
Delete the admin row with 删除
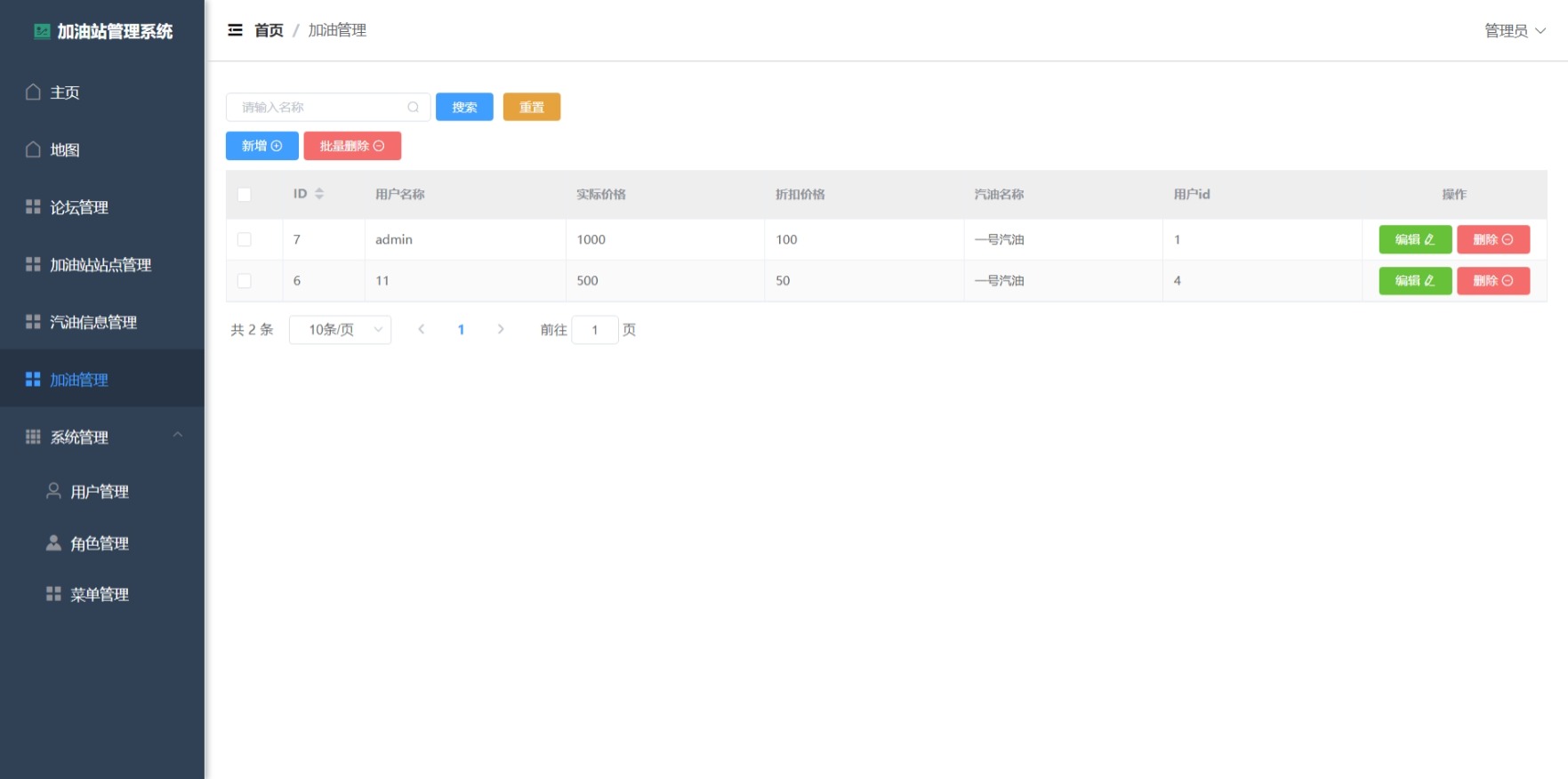coord(1493,239)
